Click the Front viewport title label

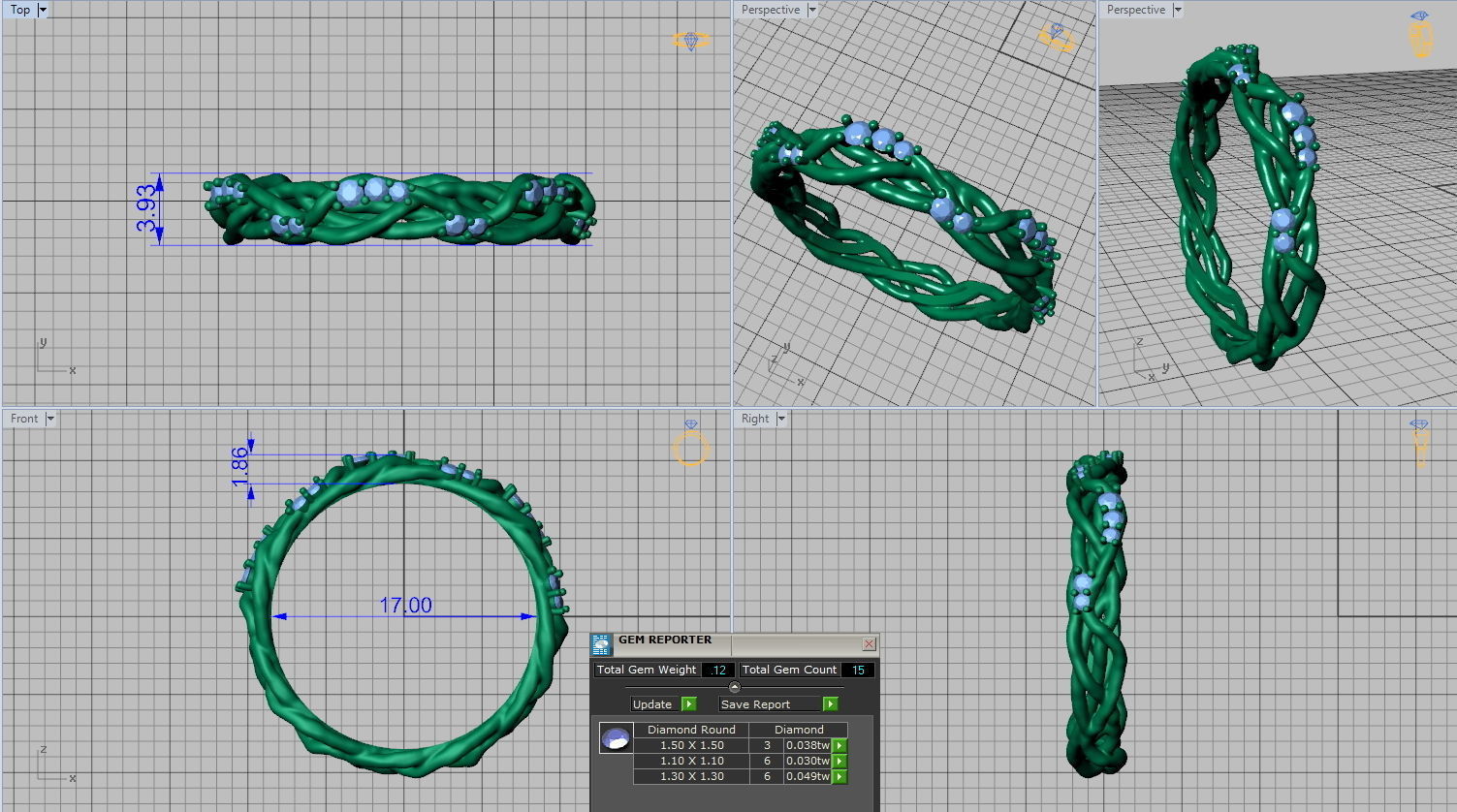point(24,419)
